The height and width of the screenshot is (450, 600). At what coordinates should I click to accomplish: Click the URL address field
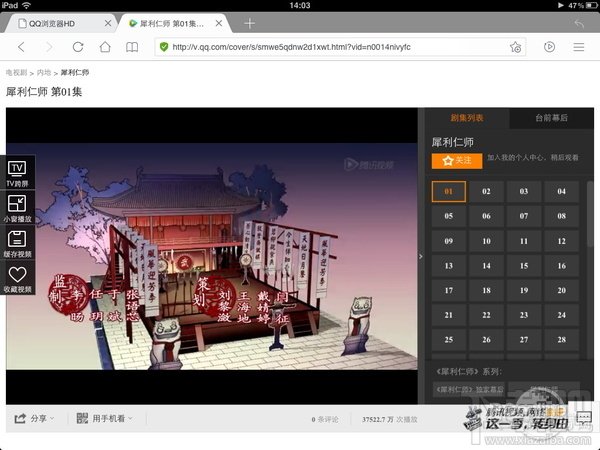tap(339, 47)
